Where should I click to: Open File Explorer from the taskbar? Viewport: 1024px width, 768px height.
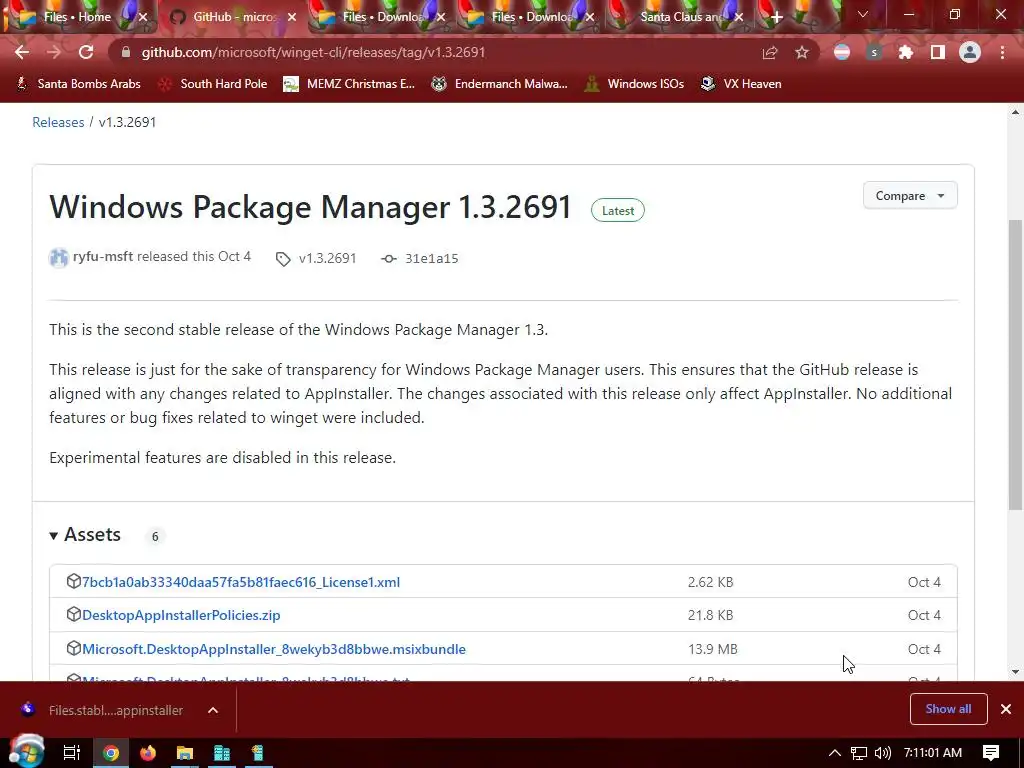185,753
